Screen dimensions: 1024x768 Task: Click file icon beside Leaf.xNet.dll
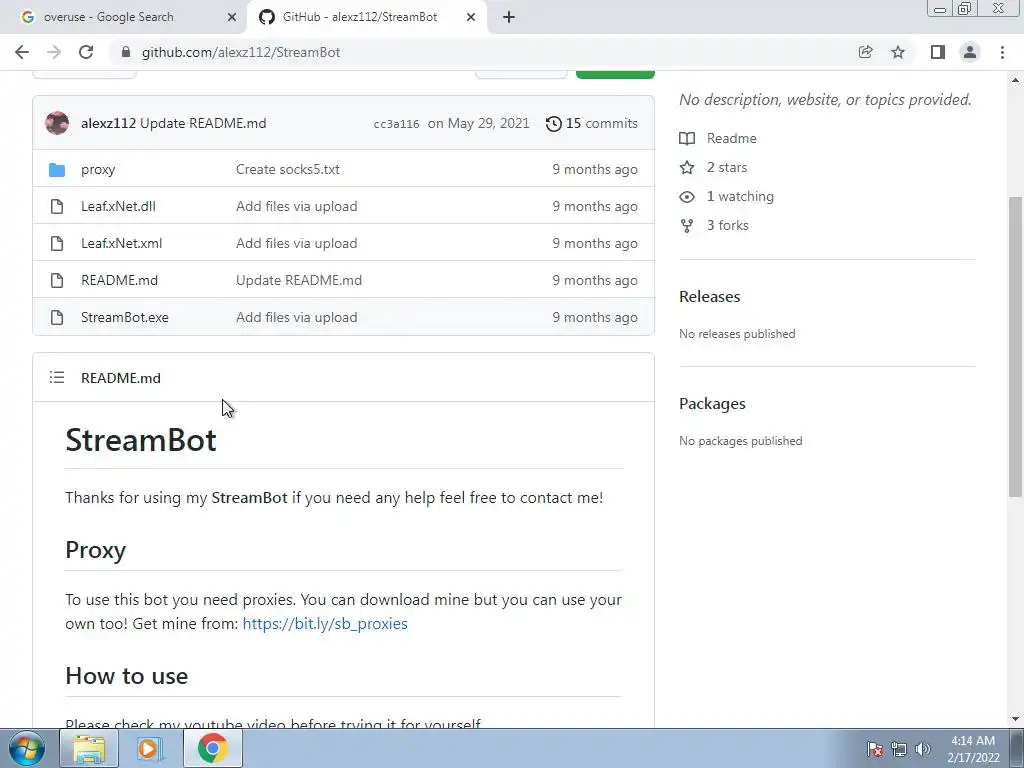57,206
